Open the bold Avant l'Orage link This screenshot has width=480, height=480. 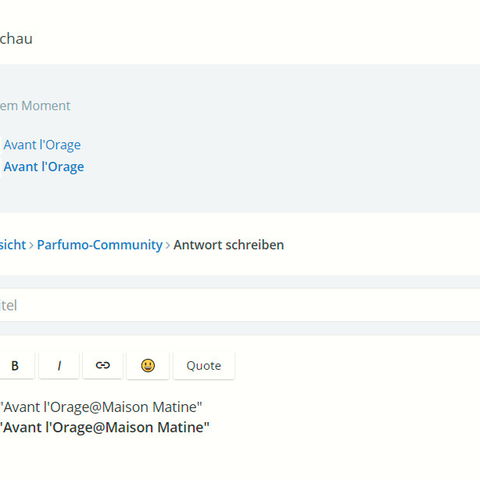[x=44, y=167]
